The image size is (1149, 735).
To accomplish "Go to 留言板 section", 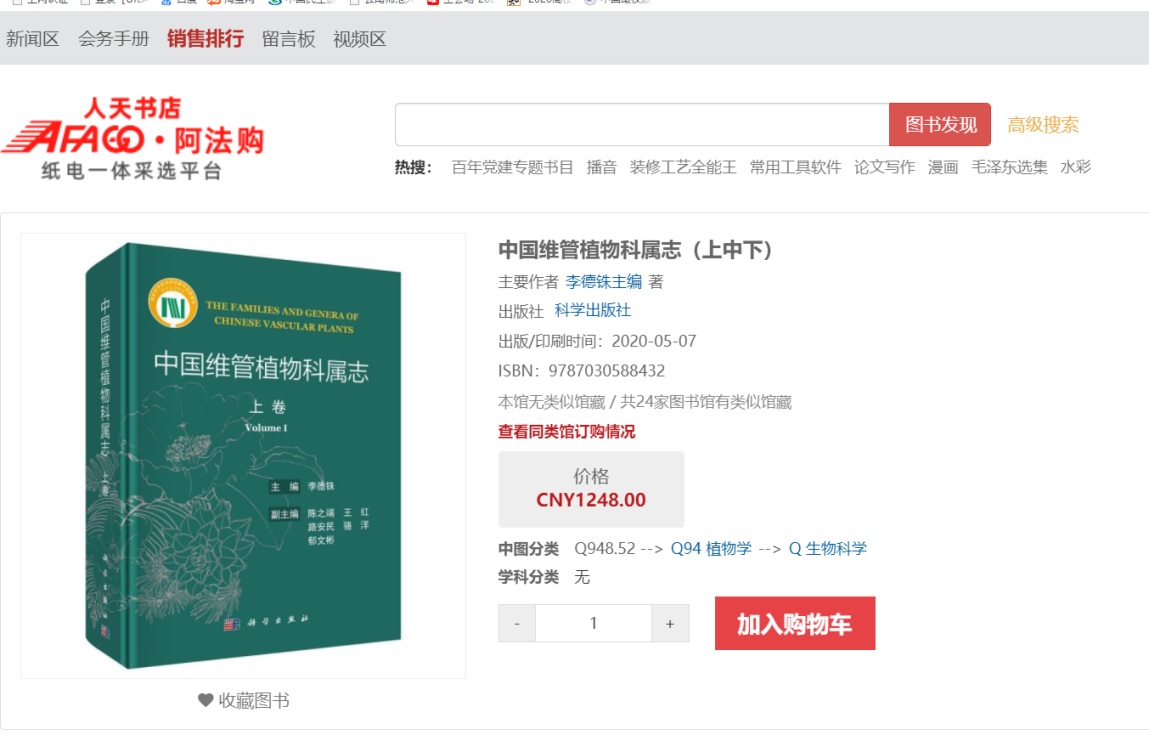I will (289, 39).
